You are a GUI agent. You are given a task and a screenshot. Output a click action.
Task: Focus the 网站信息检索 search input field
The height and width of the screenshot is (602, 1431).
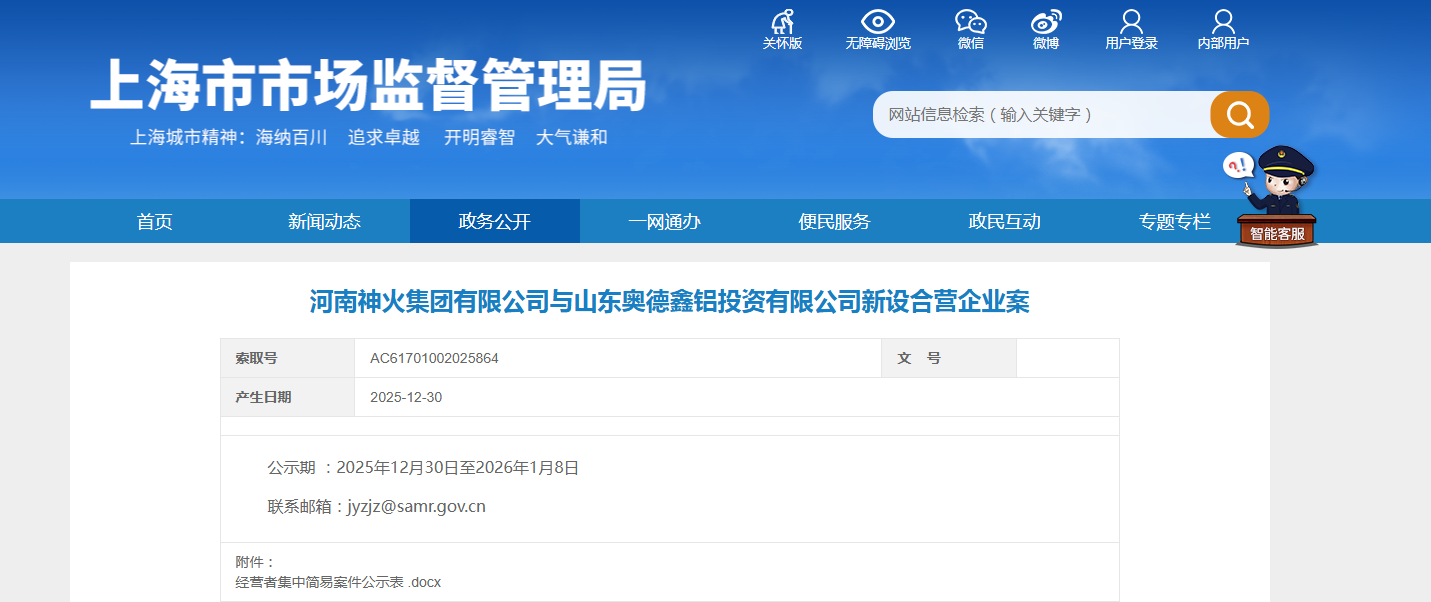(x=1040, y=115)
